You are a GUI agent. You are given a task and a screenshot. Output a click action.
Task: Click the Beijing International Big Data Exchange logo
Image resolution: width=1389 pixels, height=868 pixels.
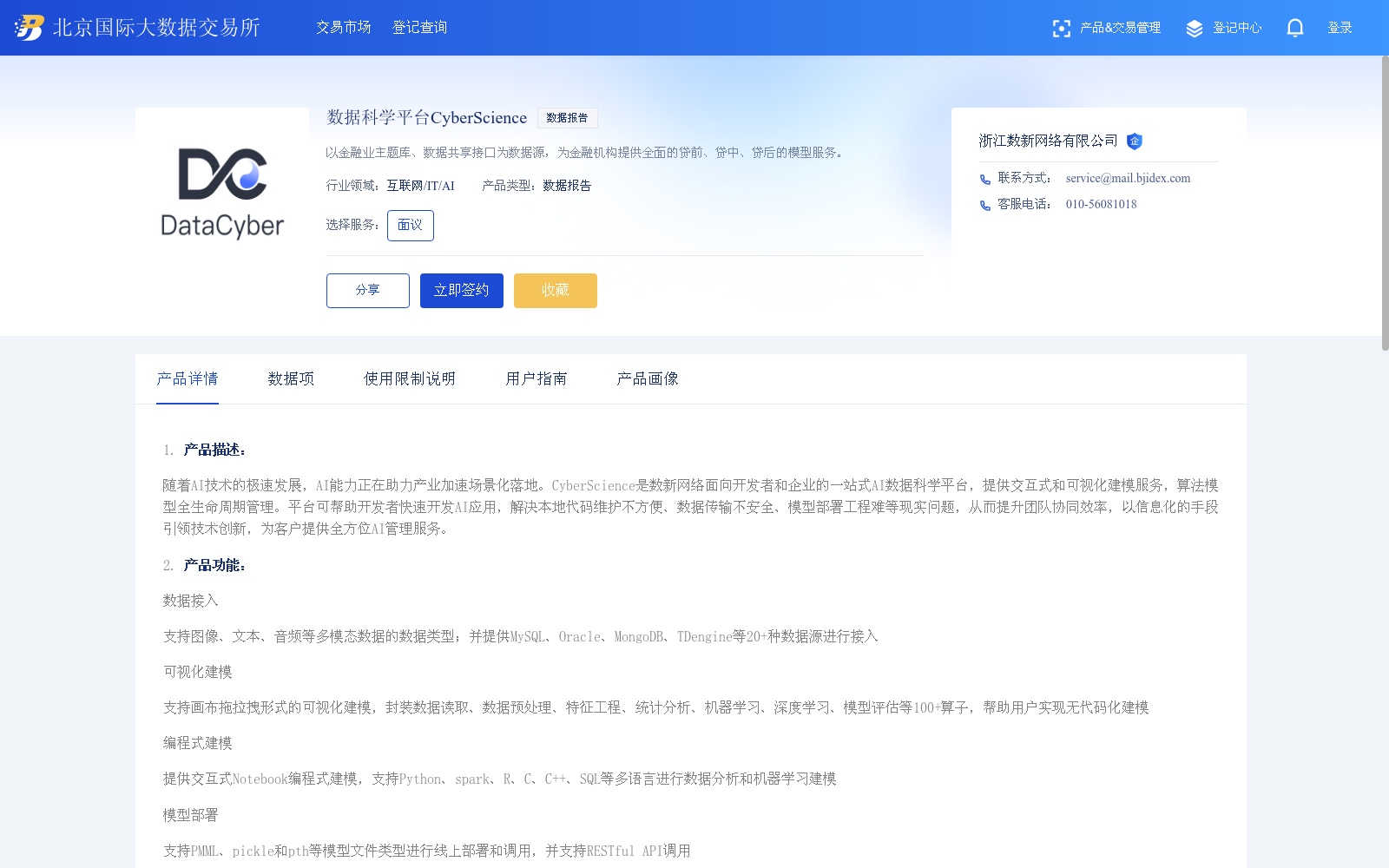pyautogui.click(x=30, y=28)
